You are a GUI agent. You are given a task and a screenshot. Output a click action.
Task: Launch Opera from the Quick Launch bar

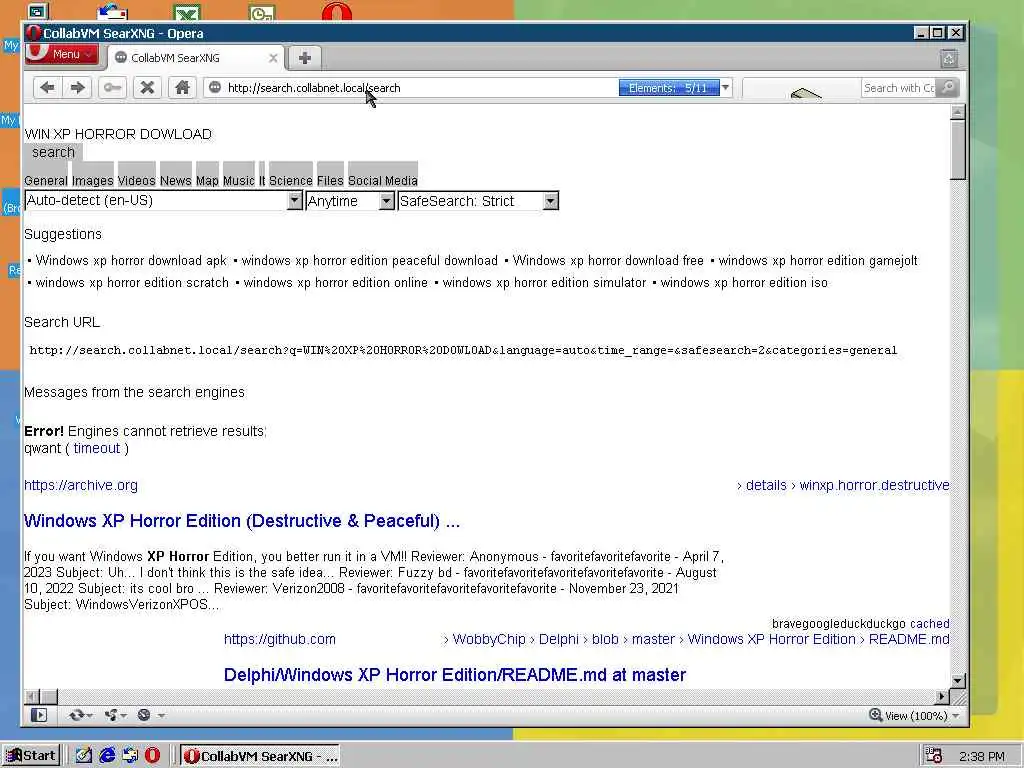[x=152, y=756]
